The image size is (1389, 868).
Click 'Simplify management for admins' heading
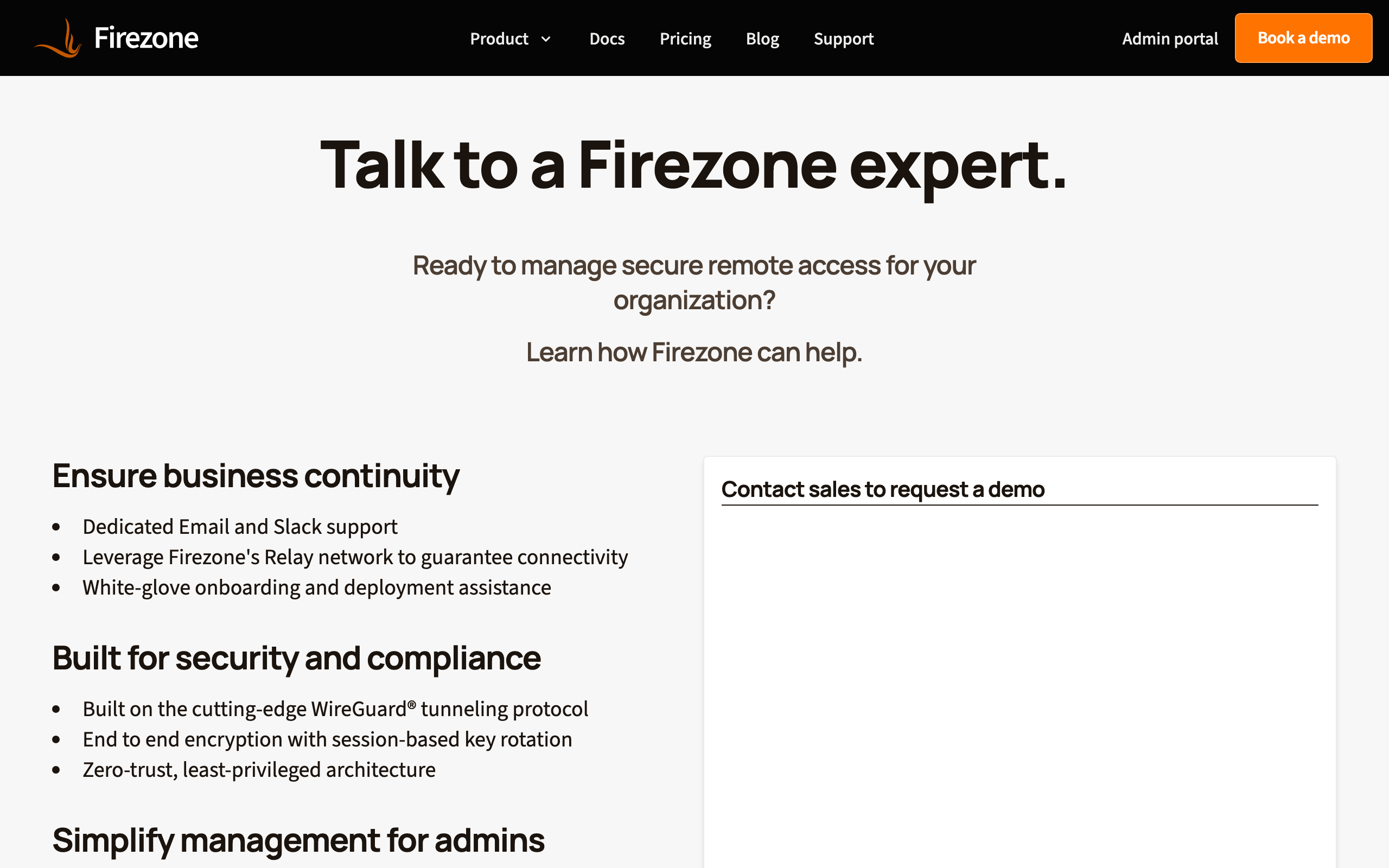298,840
